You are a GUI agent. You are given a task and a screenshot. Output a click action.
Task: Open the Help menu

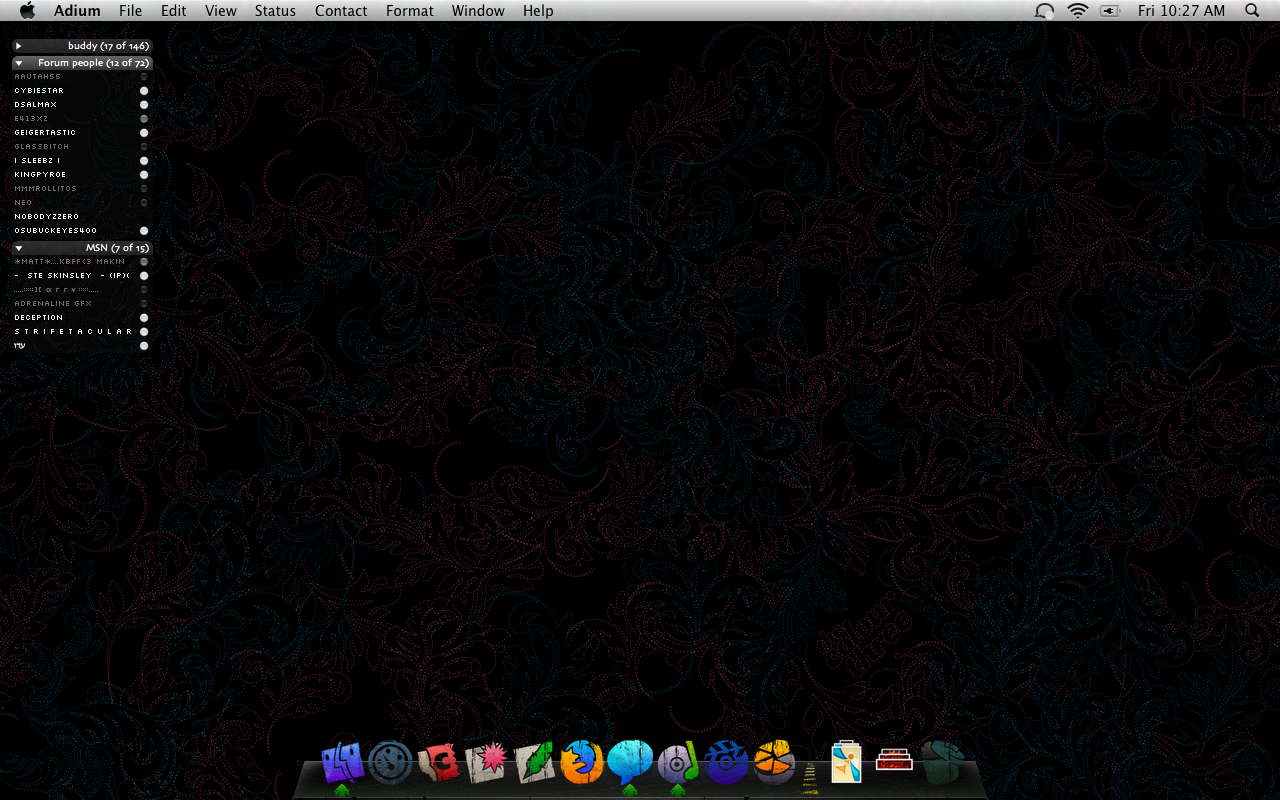click(538, 10)
